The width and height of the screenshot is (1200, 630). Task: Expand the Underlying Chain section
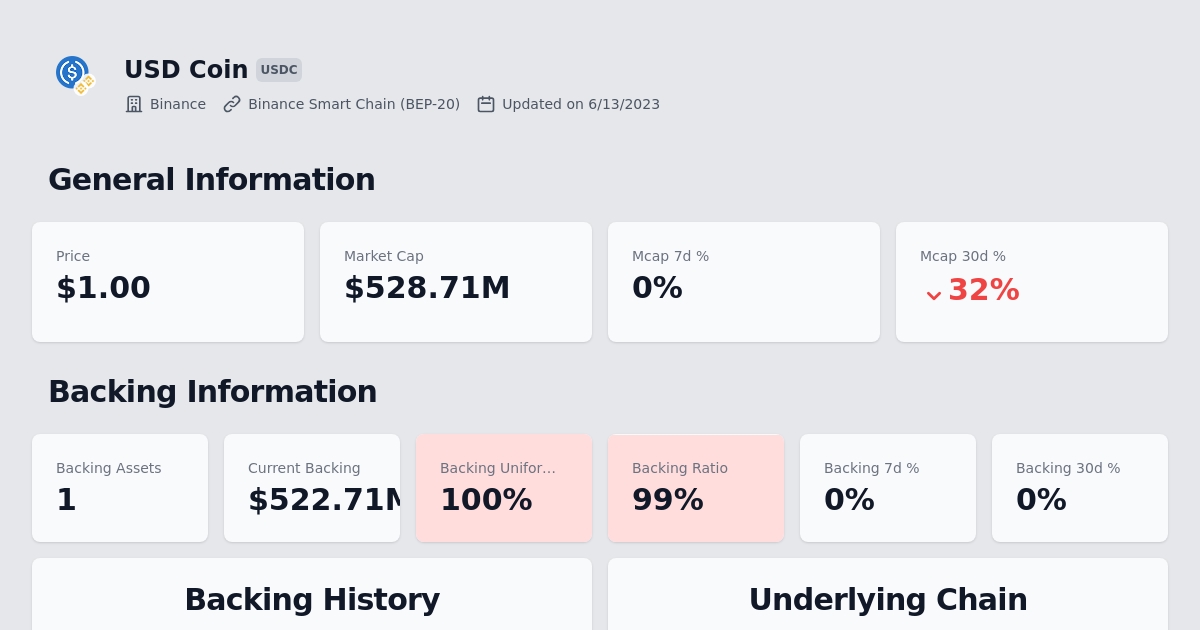888,599
